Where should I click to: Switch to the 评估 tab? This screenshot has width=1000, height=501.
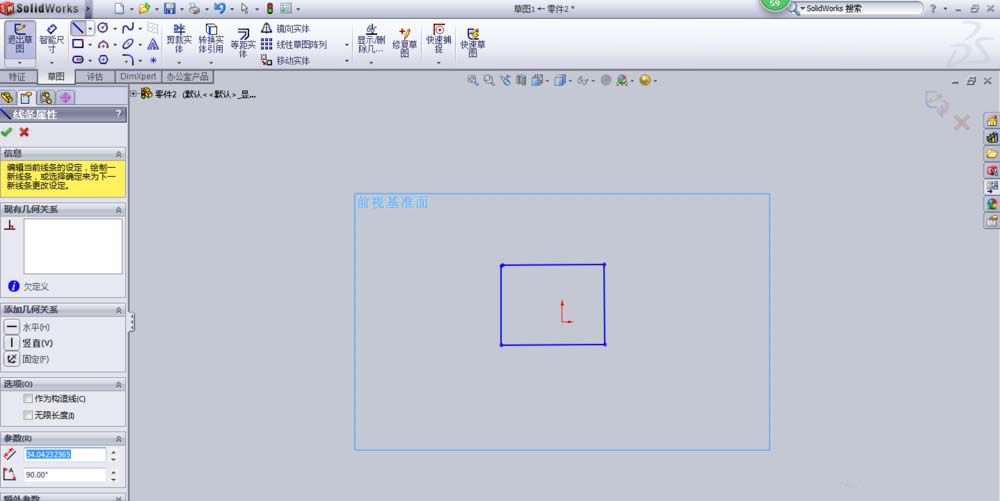[95, 76]
